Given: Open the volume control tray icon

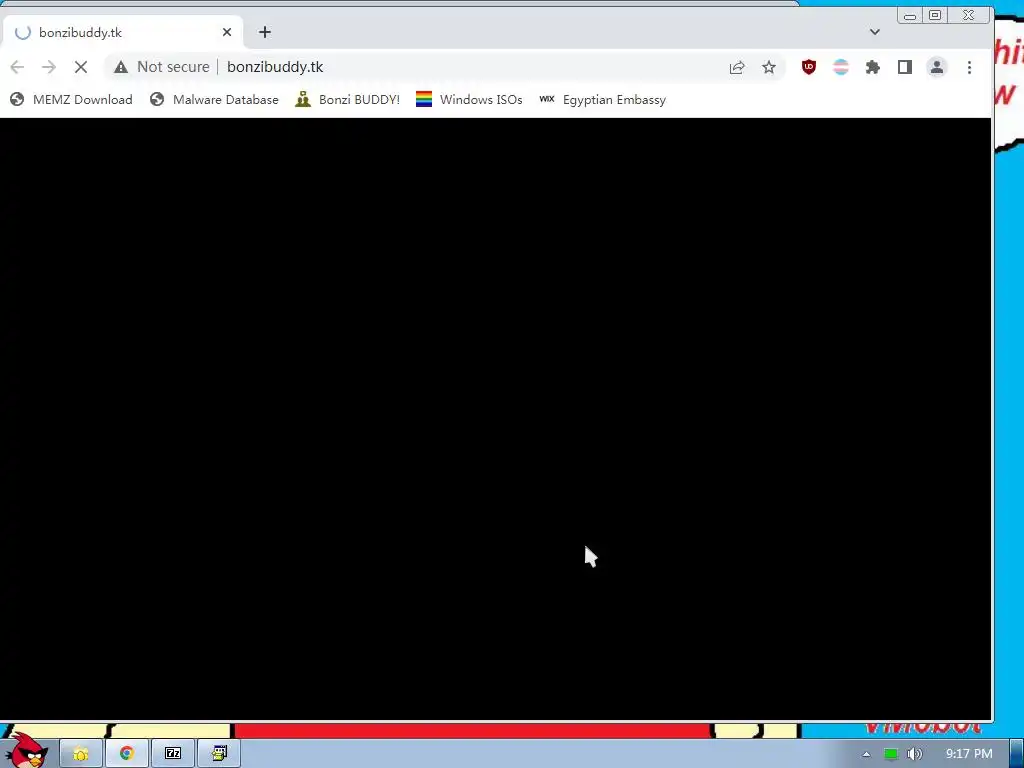Looking at the screenshot, I should click(914, 754).
